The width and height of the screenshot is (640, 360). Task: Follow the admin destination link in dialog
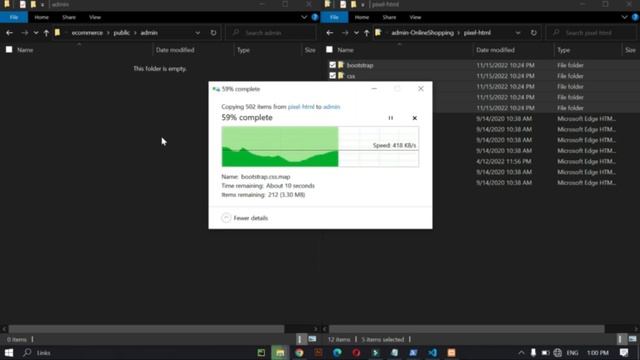[x=331, y=107]
